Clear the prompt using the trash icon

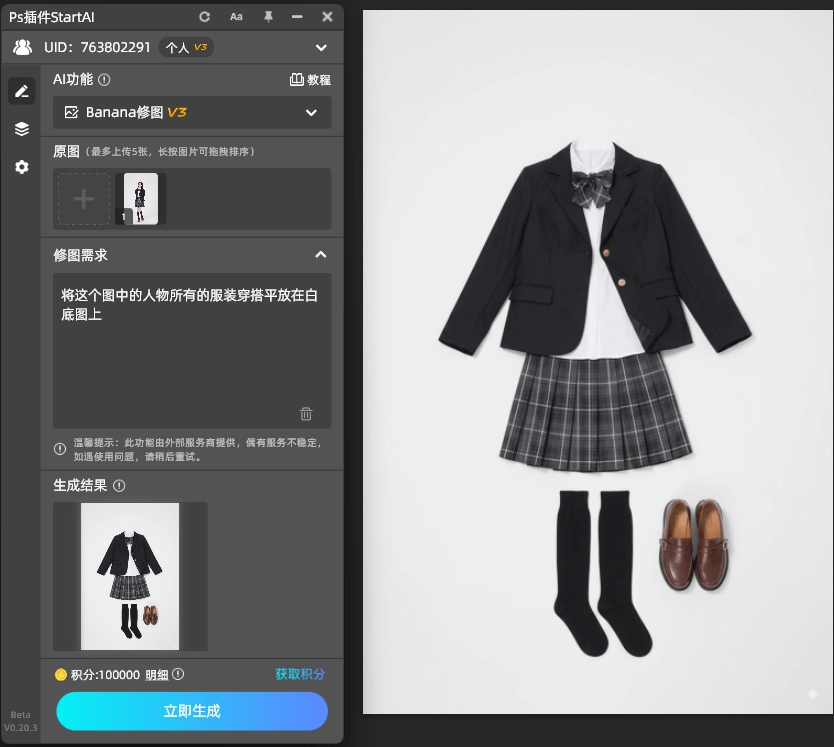click(x=306, y=413)
